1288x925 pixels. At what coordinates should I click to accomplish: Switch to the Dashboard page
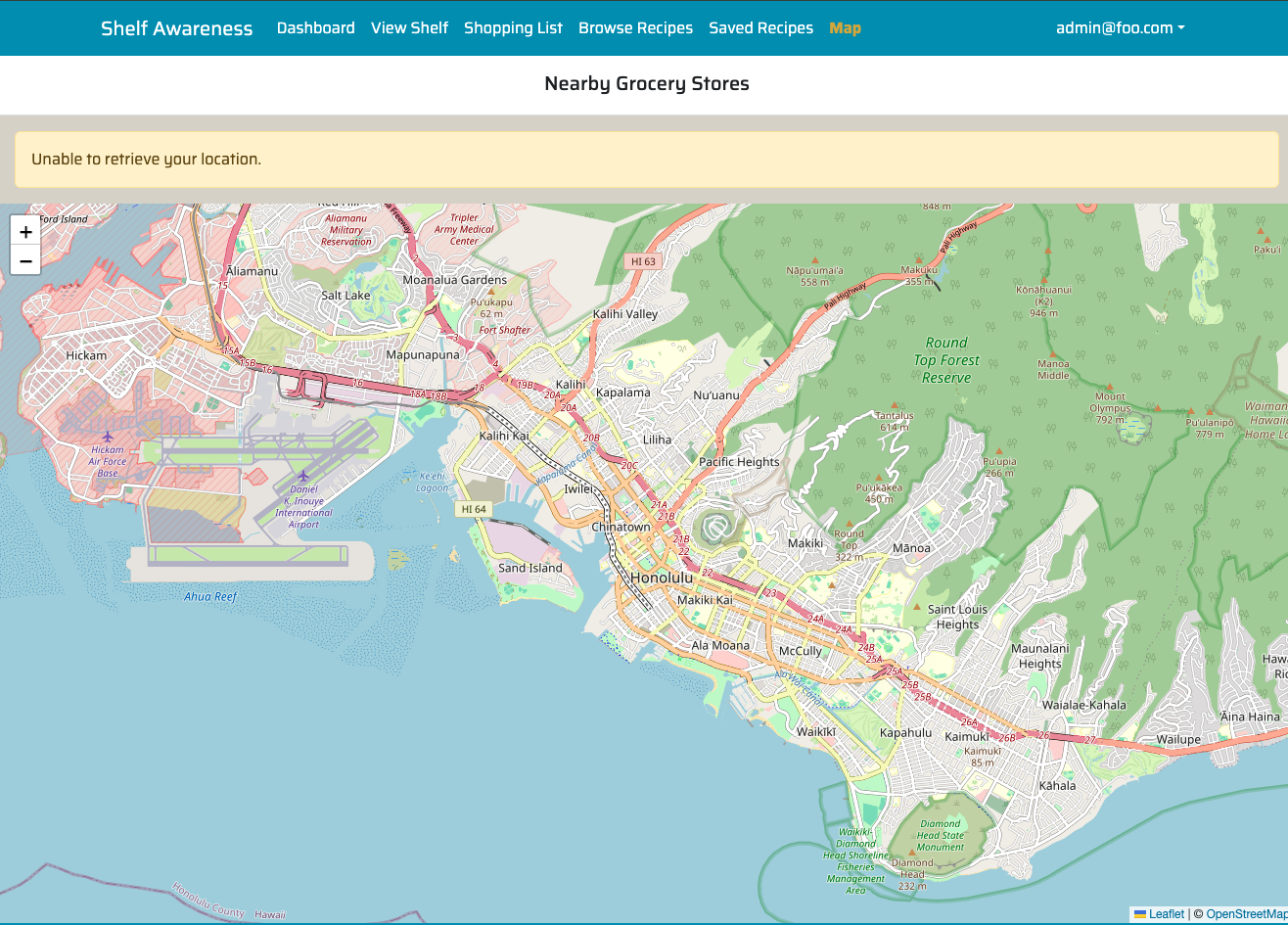click(x=315, y=27)
